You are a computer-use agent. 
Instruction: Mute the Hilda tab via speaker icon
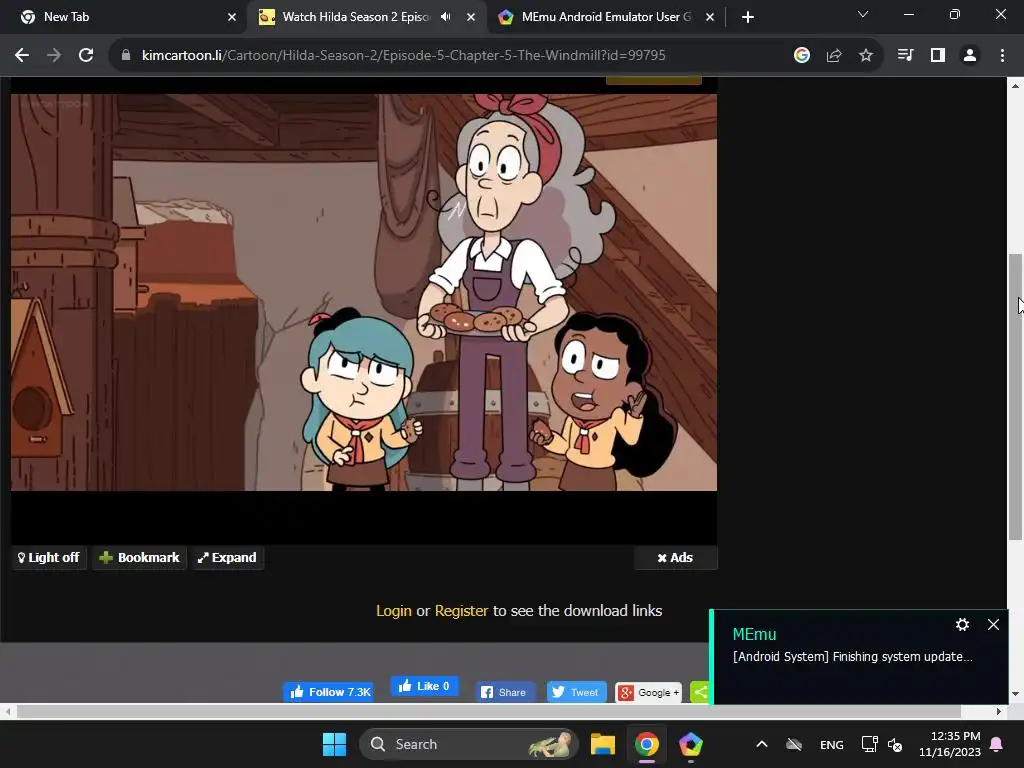point(446,17)
